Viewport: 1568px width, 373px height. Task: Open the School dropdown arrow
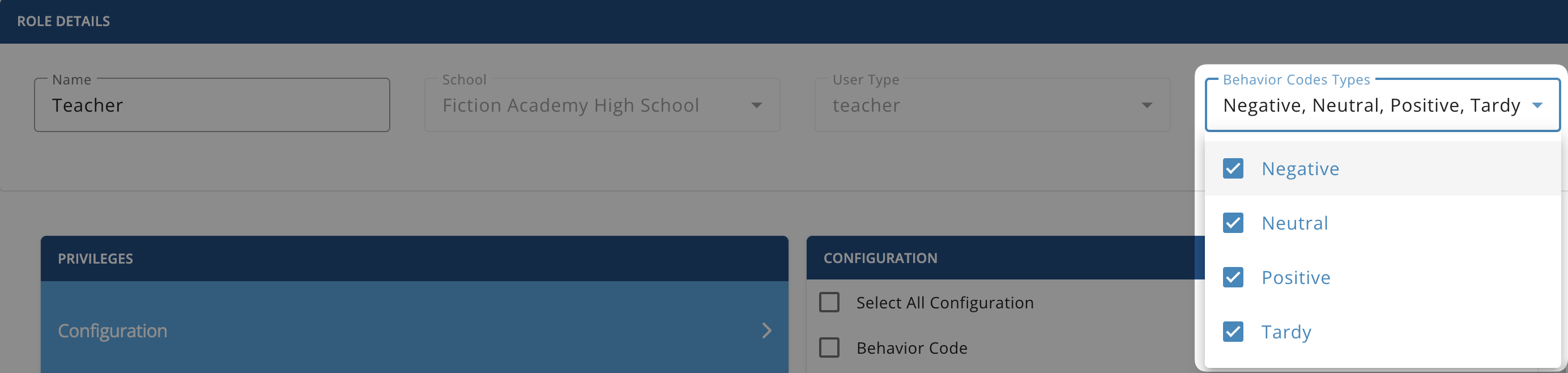[x=757, y=105]
